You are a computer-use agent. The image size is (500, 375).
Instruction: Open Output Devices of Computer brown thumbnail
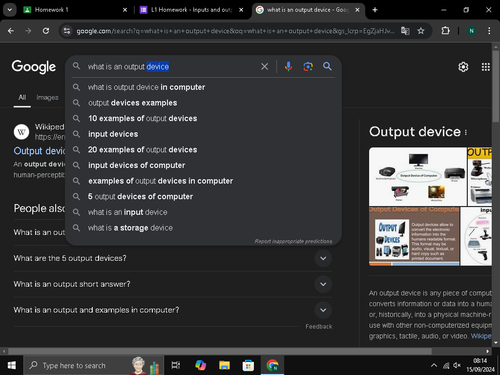414,236
